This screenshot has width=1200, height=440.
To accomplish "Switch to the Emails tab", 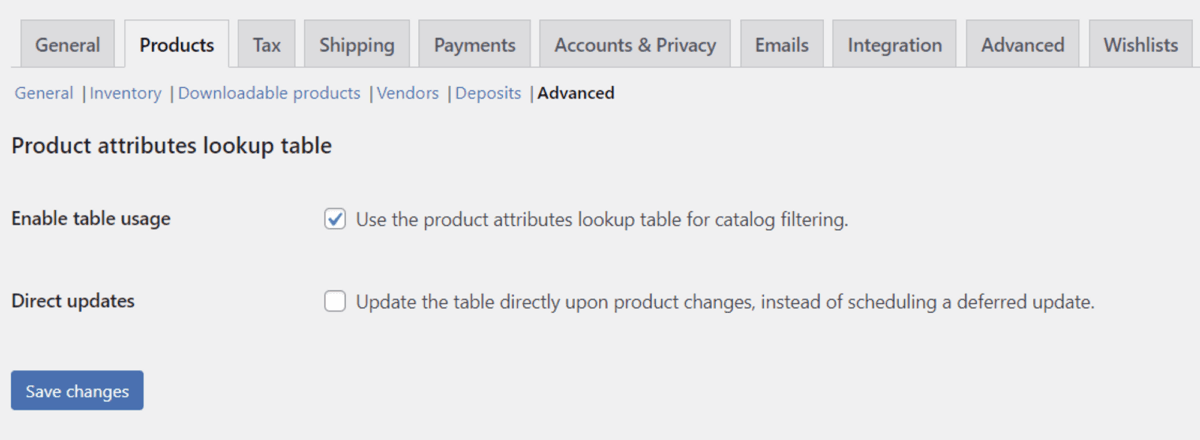I will point(782,45).
